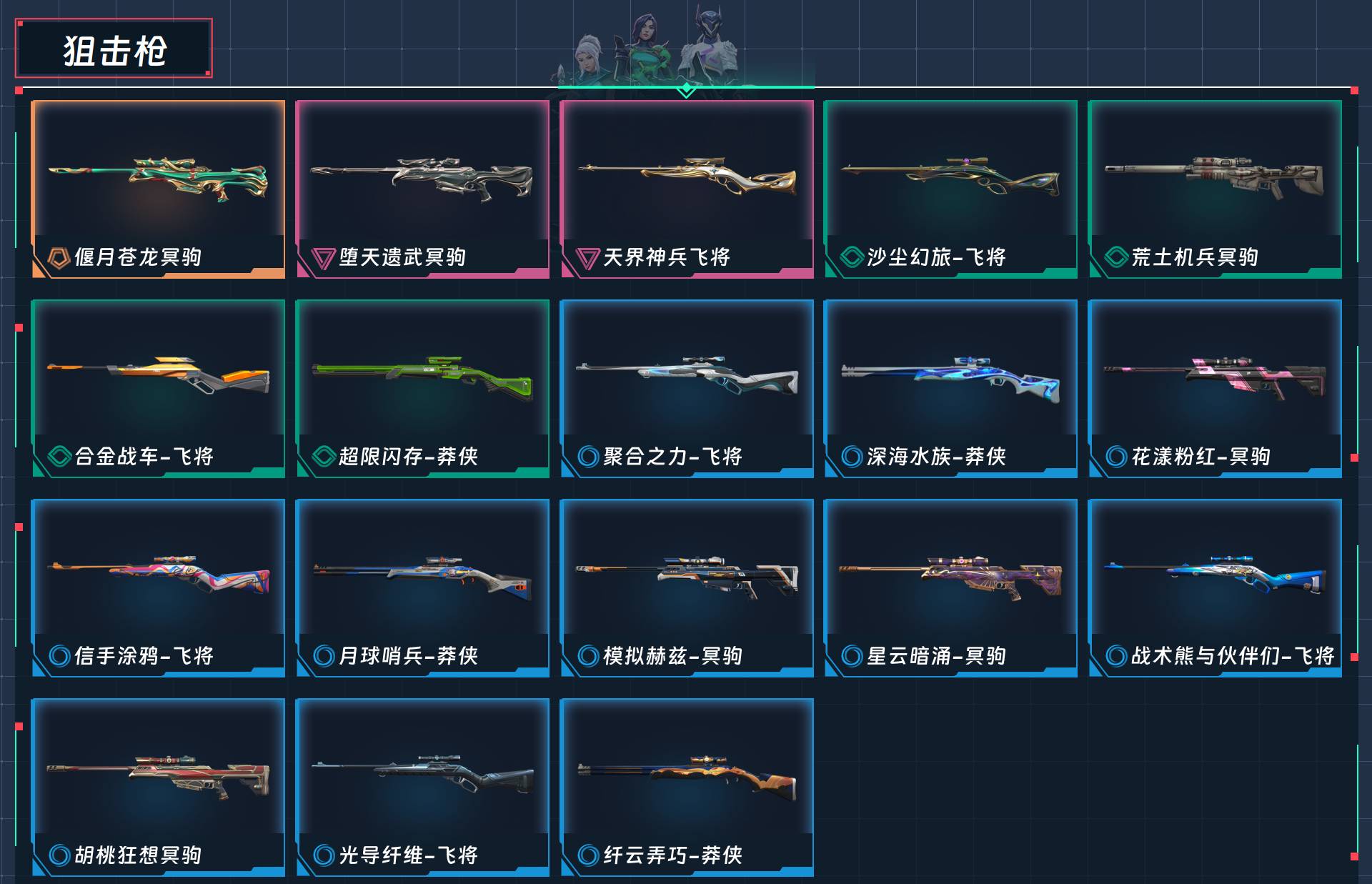This screenshot has width=1372, height=884.
Task: Click the green diamond icon beside 沙尘幻旅-飞将
Action: [852, 257]
